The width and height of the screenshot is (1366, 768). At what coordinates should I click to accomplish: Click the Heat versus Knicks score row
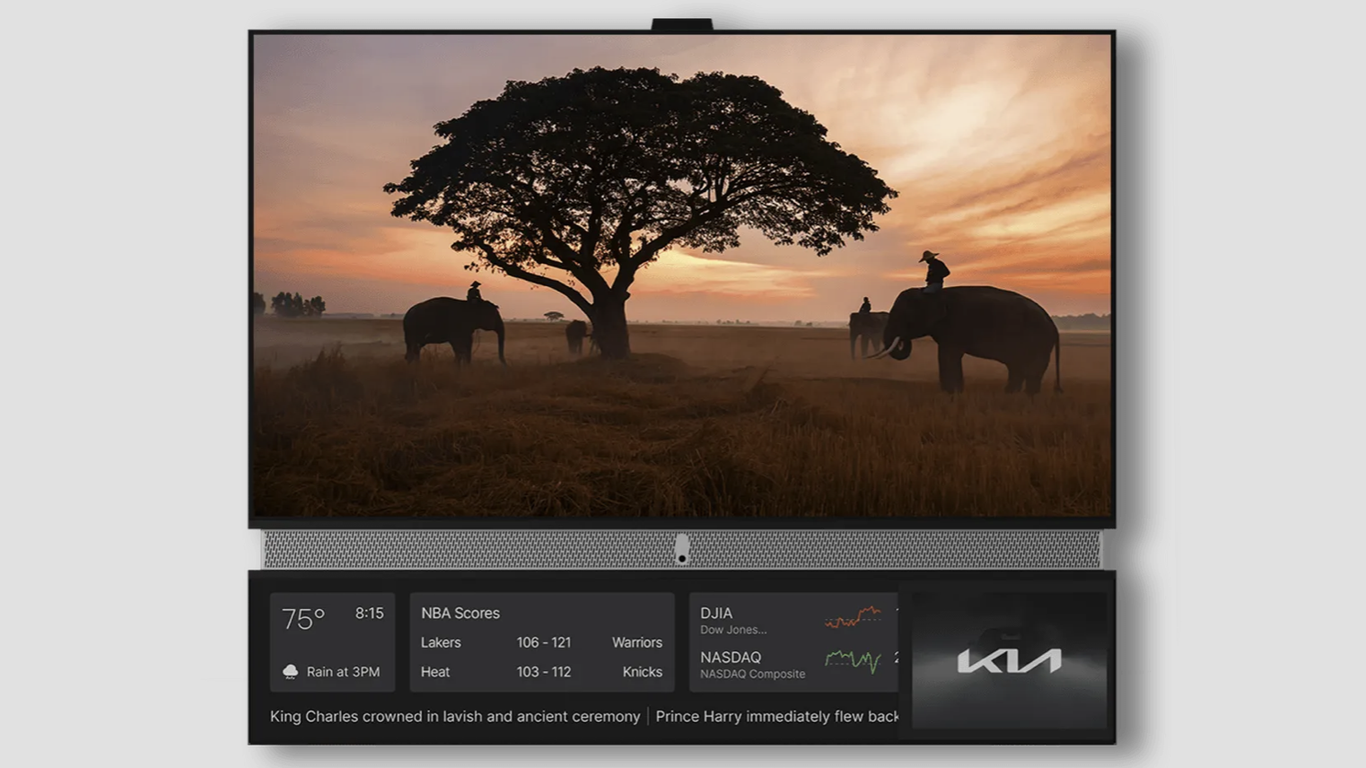tap(540, 671)
